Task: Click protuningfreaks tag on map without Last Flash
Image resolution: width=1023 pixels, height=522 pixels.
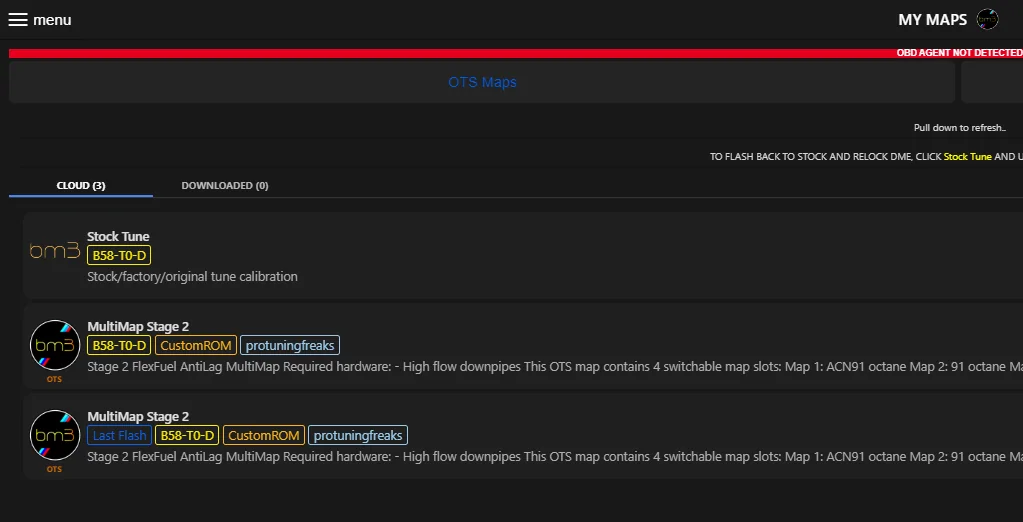Action: [290, 345]
